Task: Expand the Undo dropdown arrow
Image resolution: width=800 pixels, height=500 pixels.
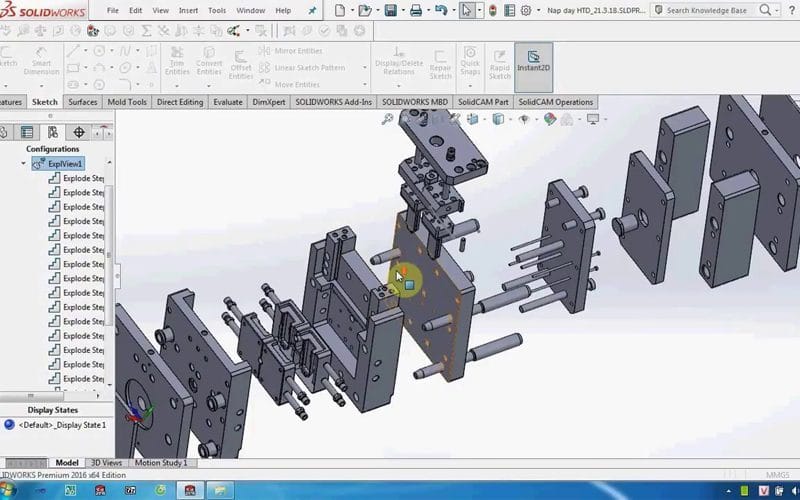Action: coord(453,10)
